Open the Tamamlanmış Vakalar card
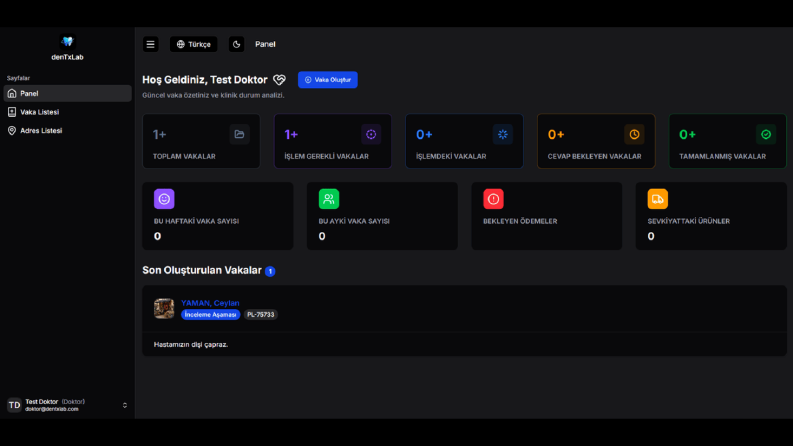This screenshot has height=446, width=793. [728, 141]
